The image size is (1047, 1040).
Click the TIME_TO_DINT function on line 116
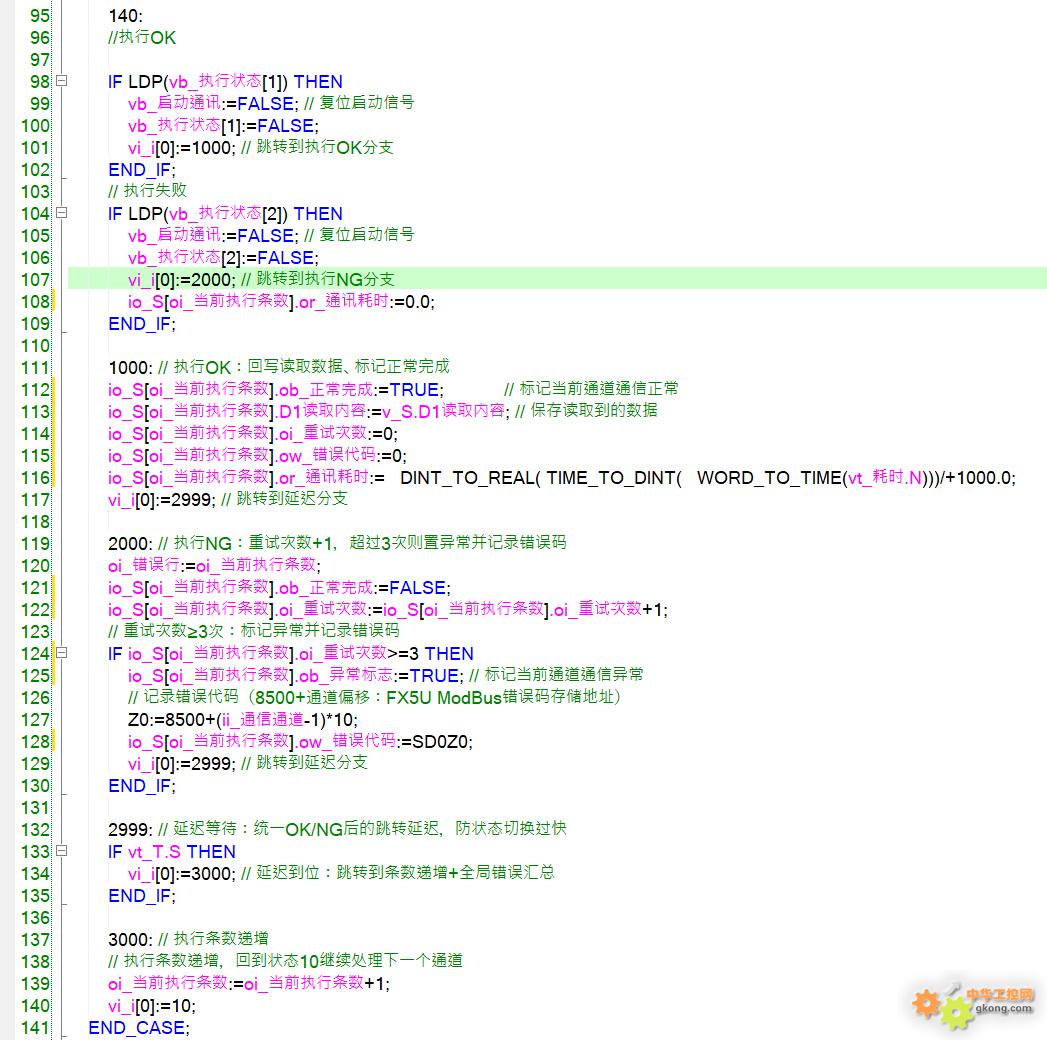tap(613, 478)
